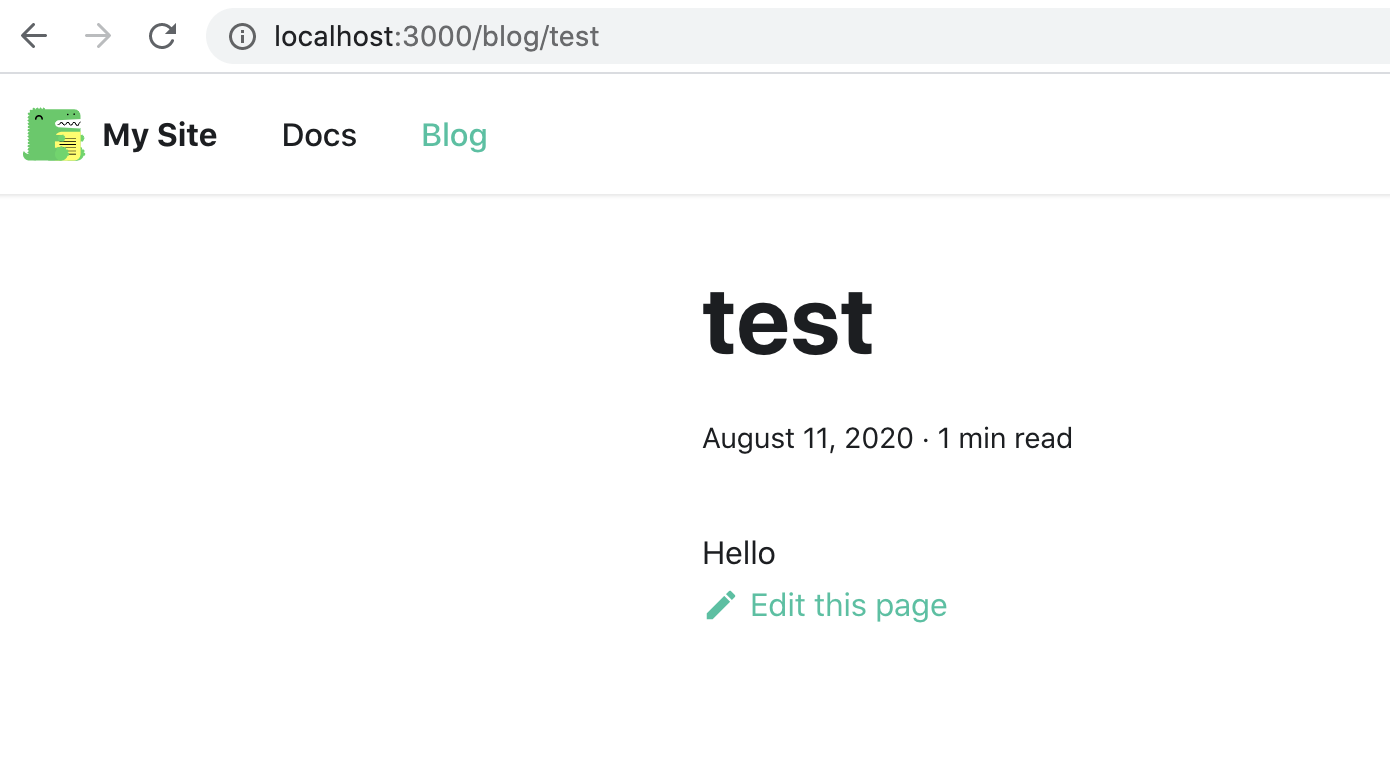1390x758 pixels.
Task: Click the Docusaurus dinosaur logo
Action: click(52, 135)
